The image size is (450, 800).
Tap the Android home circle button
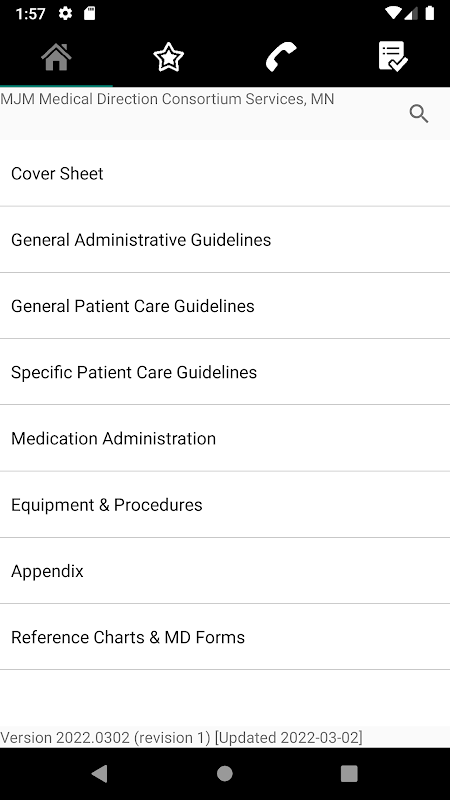(x=225, y=773)
